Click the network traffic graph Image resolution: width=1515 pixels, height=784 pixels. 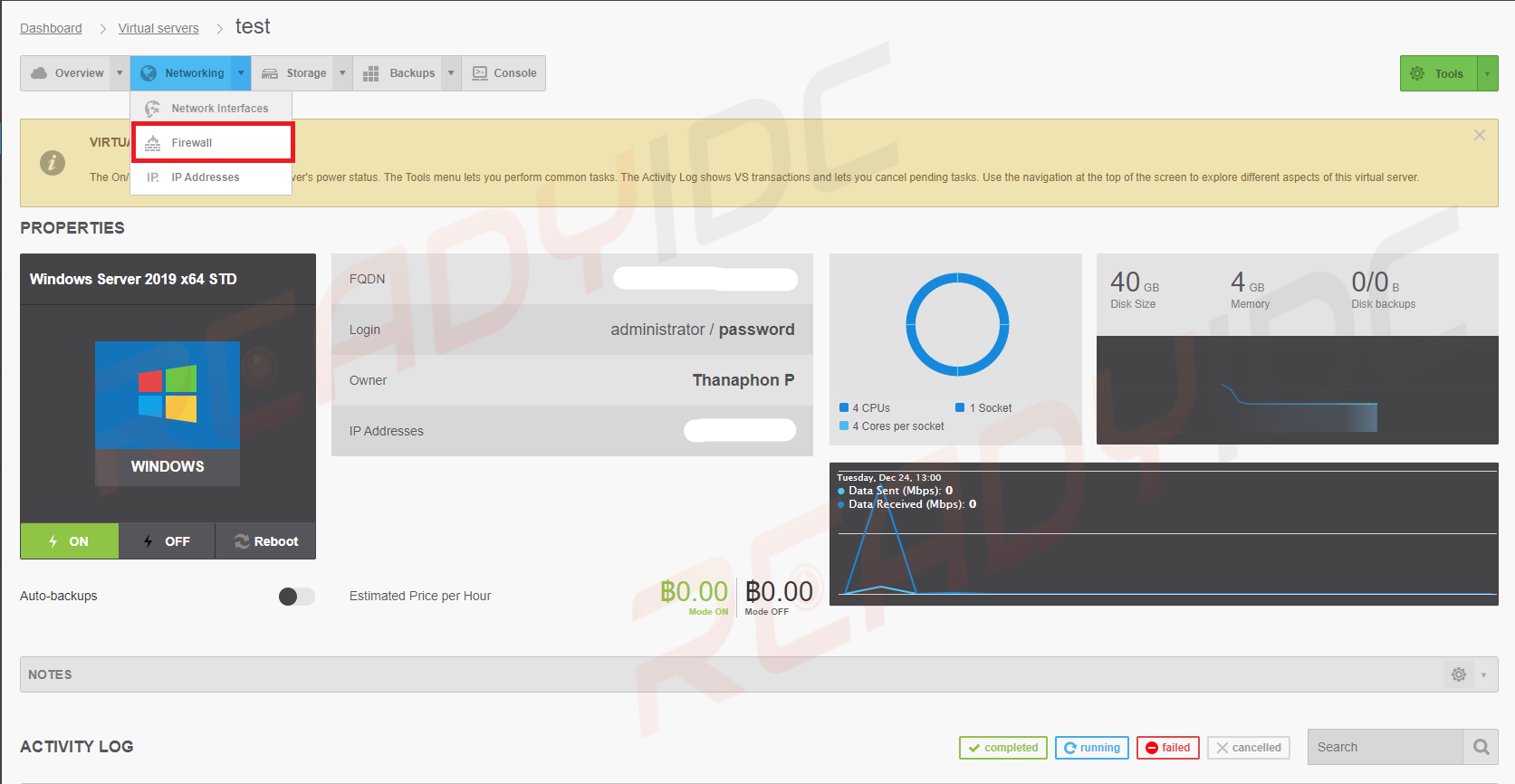point(1164,534)
